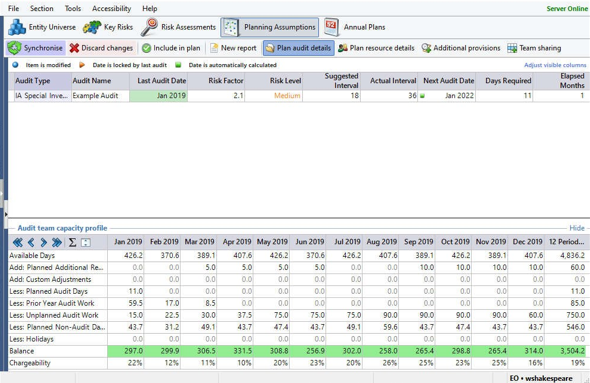Click the EO • wshakespeare status bar entry
This screenshot has height=383, width=590.
(x=541, y=378)
